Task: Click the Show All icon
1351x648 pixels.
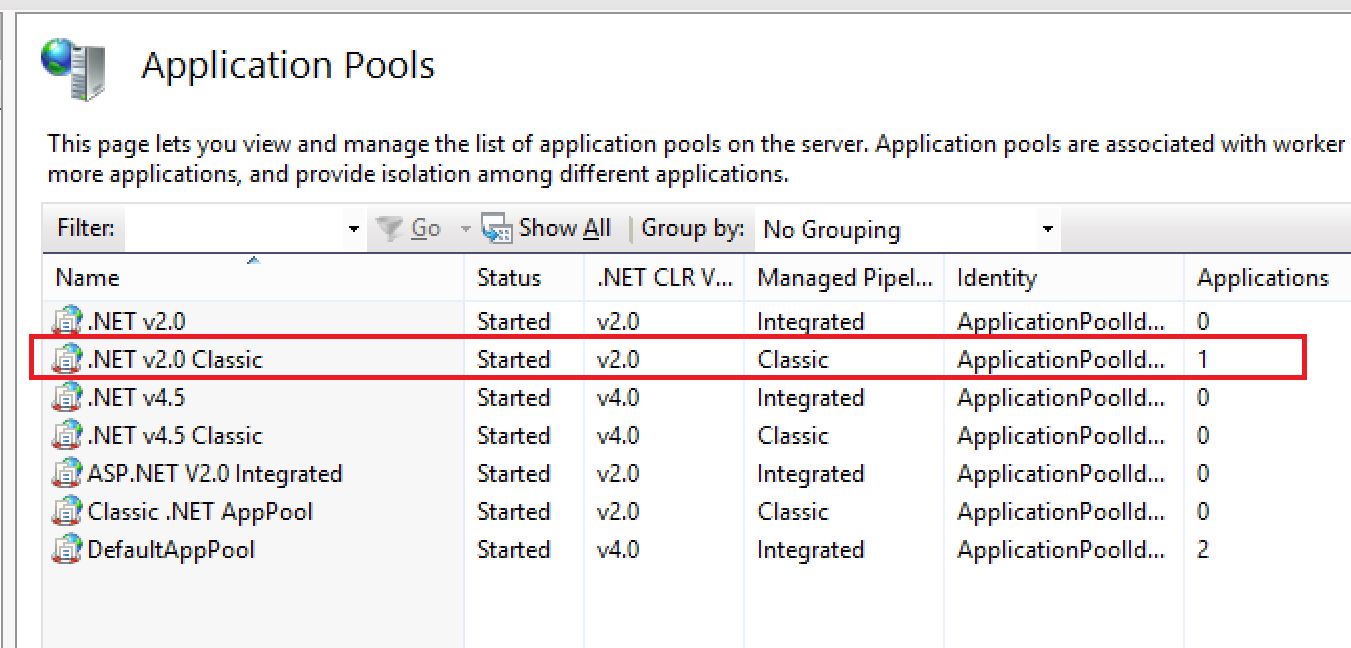Action: [x=497, y=229]
